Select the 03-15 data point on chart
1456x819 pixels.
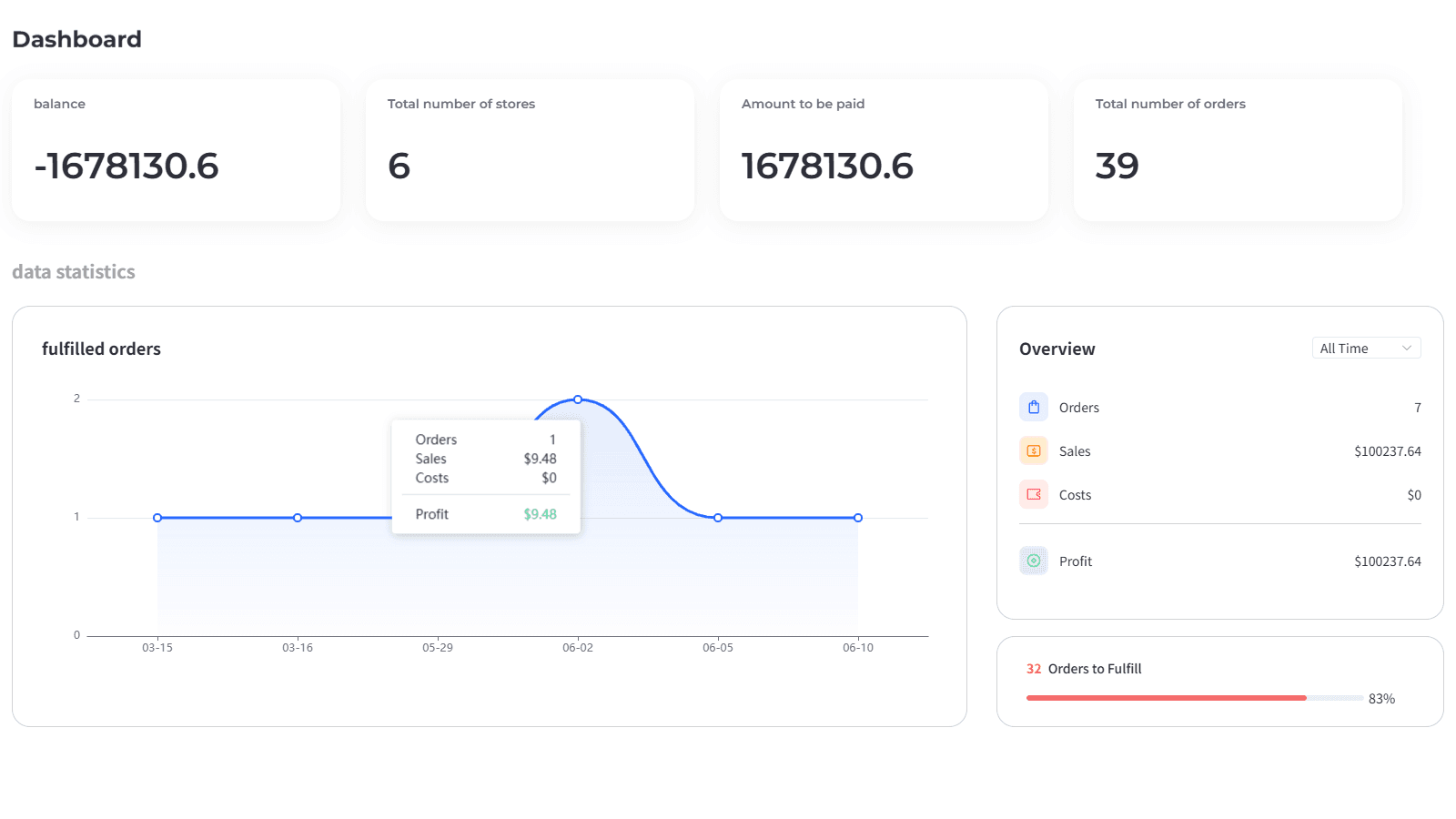[157, 518]
